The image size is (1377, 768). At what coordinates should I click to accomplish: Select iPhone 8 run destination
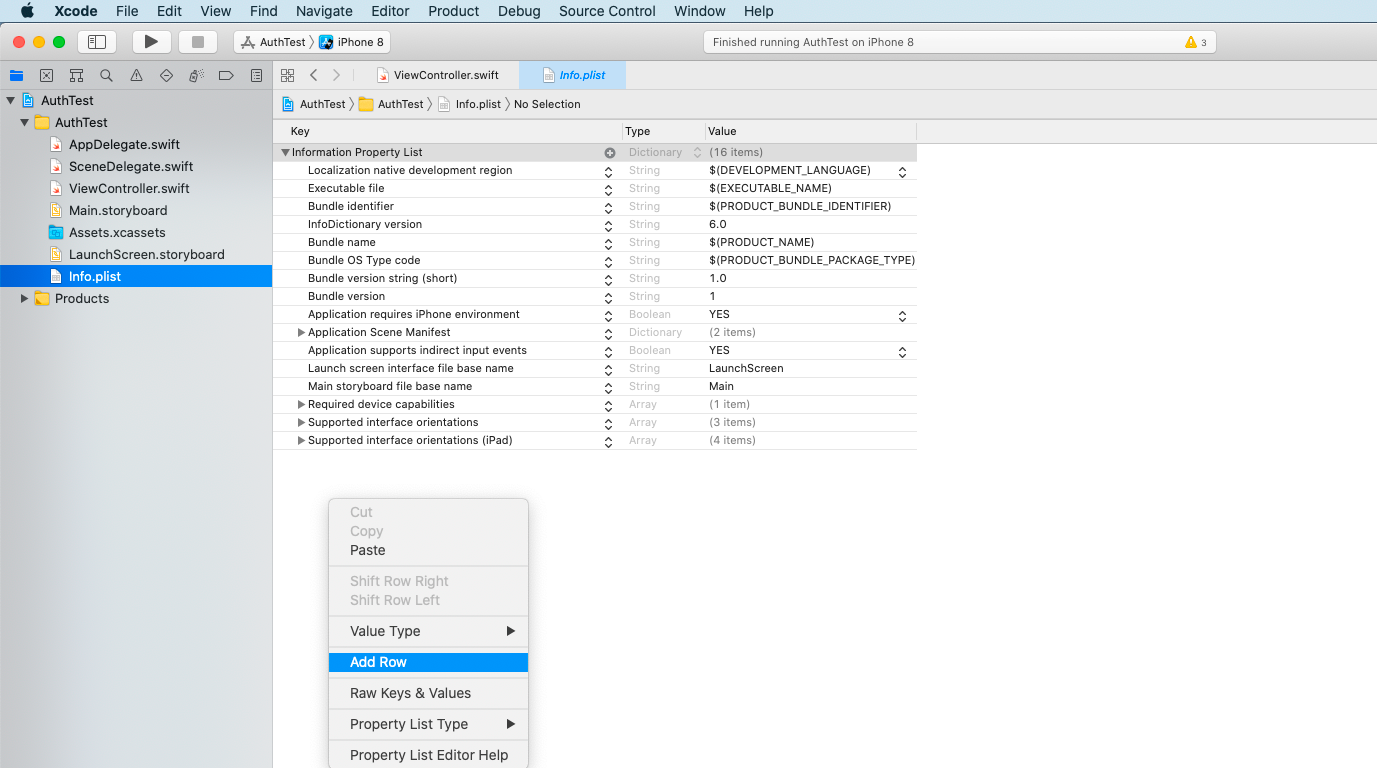[x=352, y=42]
